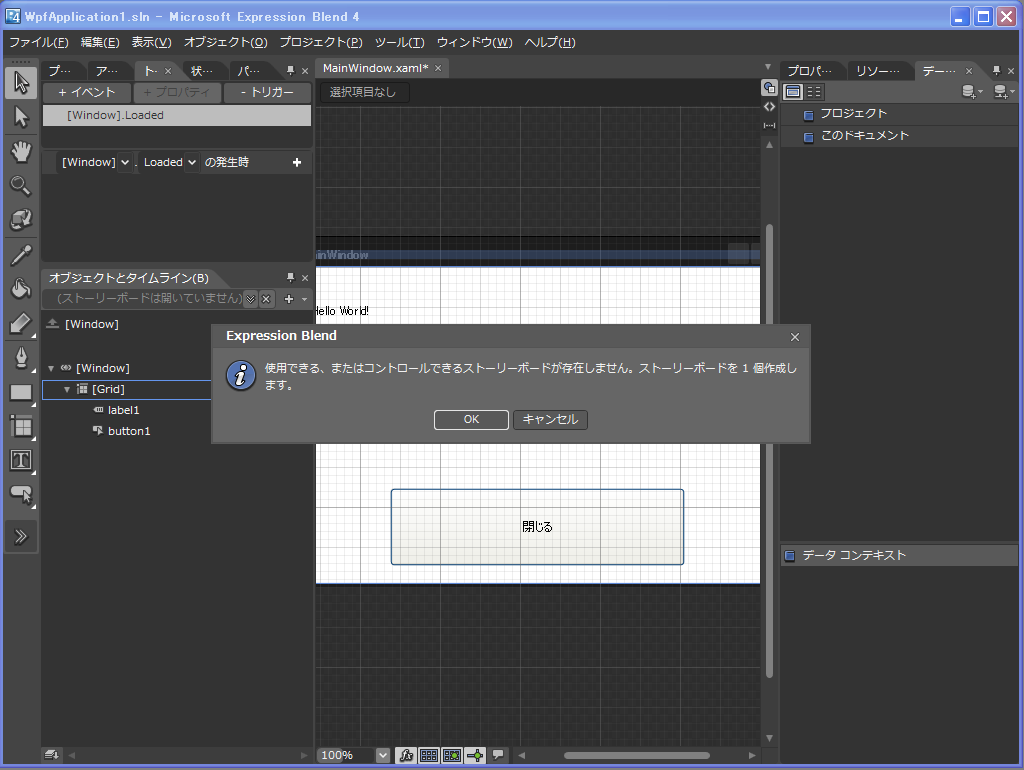
Task: Select the Zoom magnifier tool
Action: tap(21, 186)
